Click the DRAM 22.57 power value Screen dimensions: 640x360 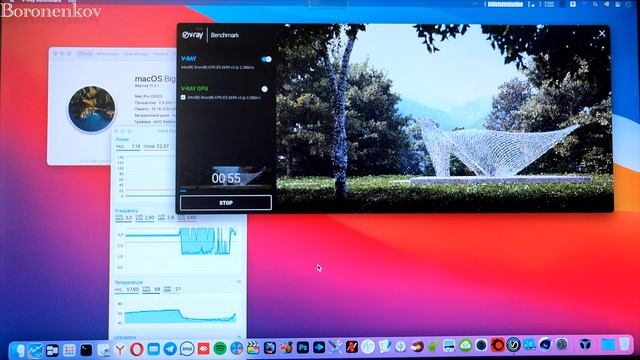tap(156, 146)
